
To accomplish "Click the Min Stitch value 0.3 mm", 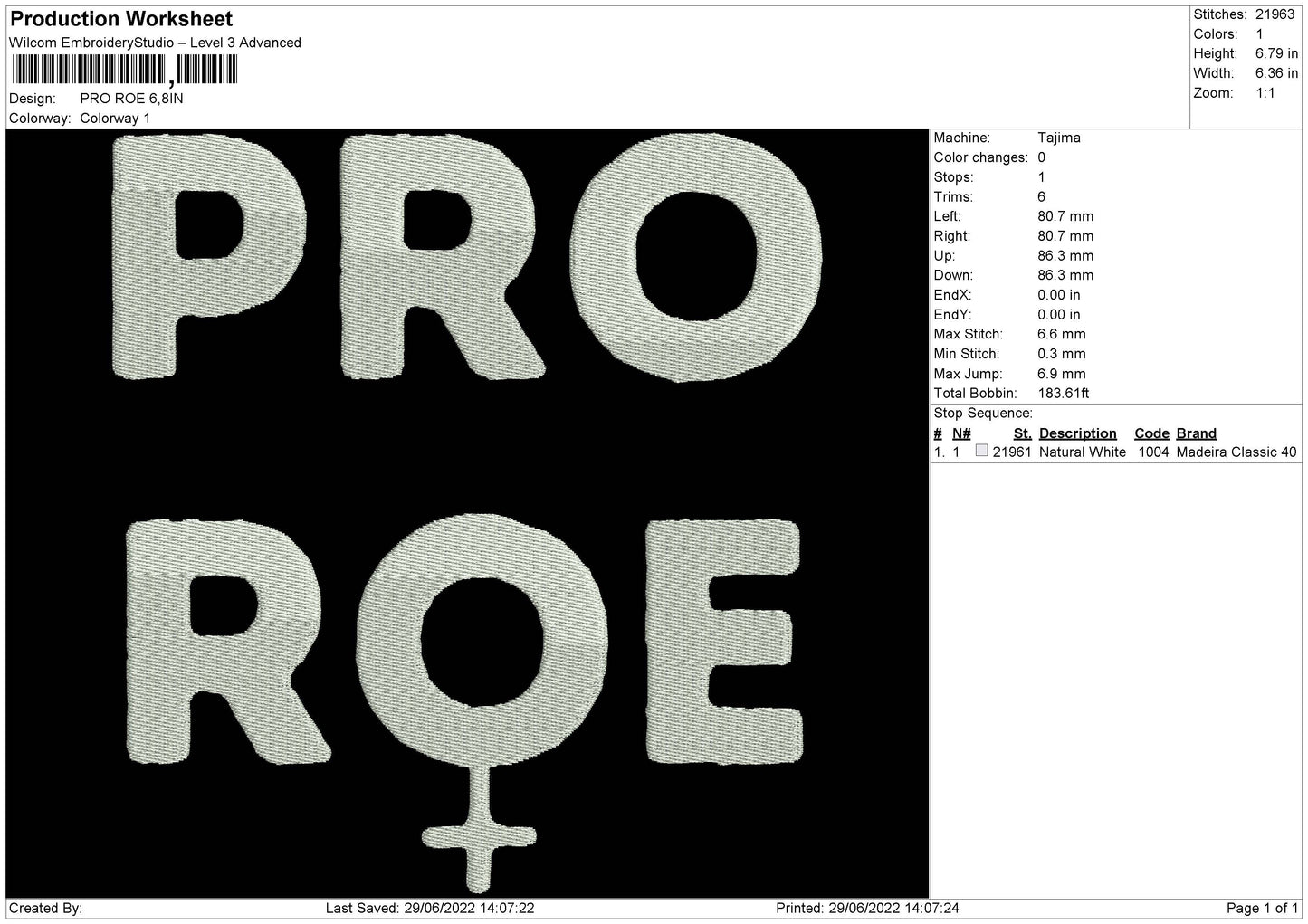I will (x=1062, y=354).
